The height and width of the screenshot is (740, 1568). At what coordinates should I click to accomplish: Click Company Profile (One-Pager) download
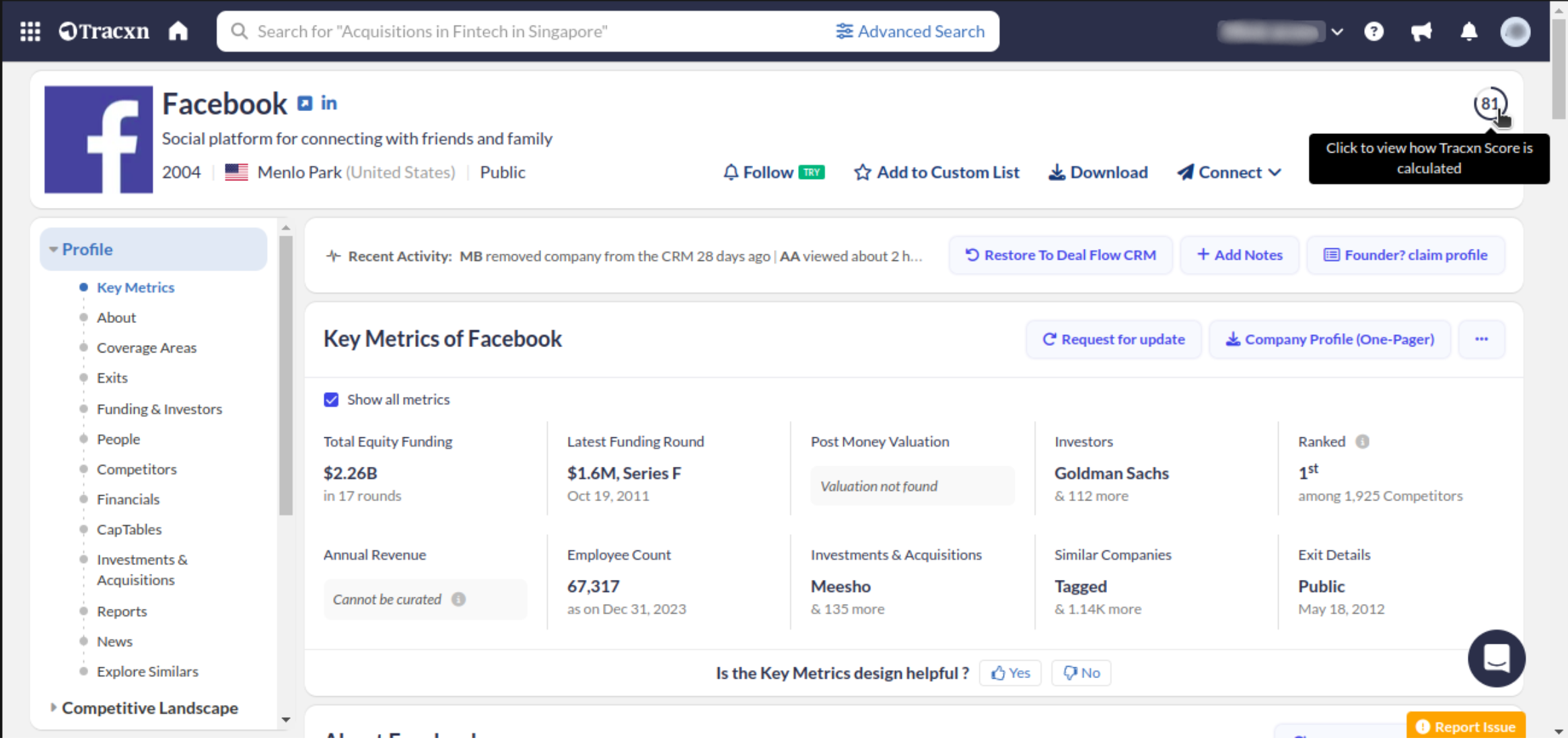coord(1330,340)
